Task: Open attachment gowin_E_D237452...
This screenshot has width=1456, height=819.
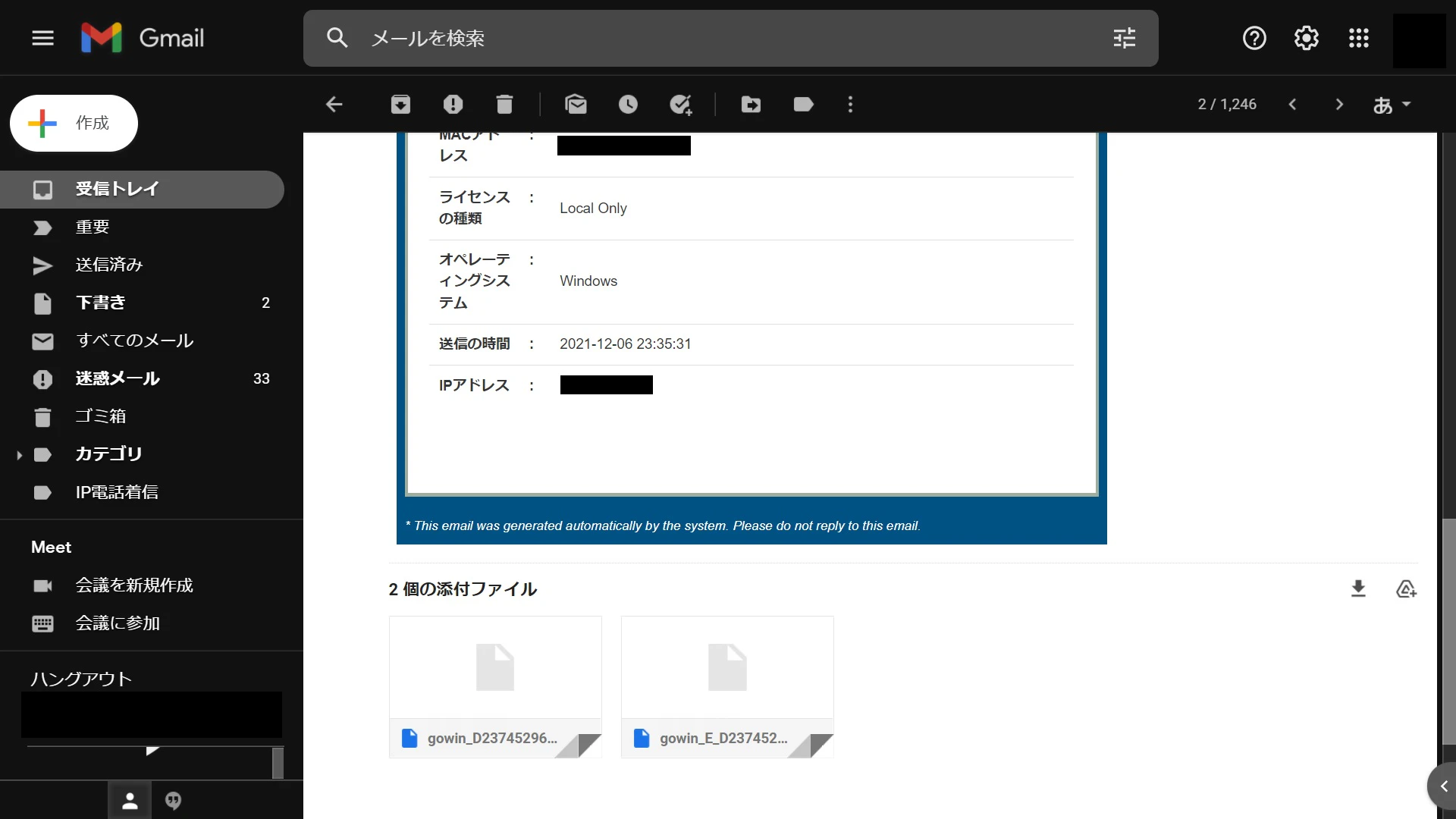Action: click(x=727, y=687)
